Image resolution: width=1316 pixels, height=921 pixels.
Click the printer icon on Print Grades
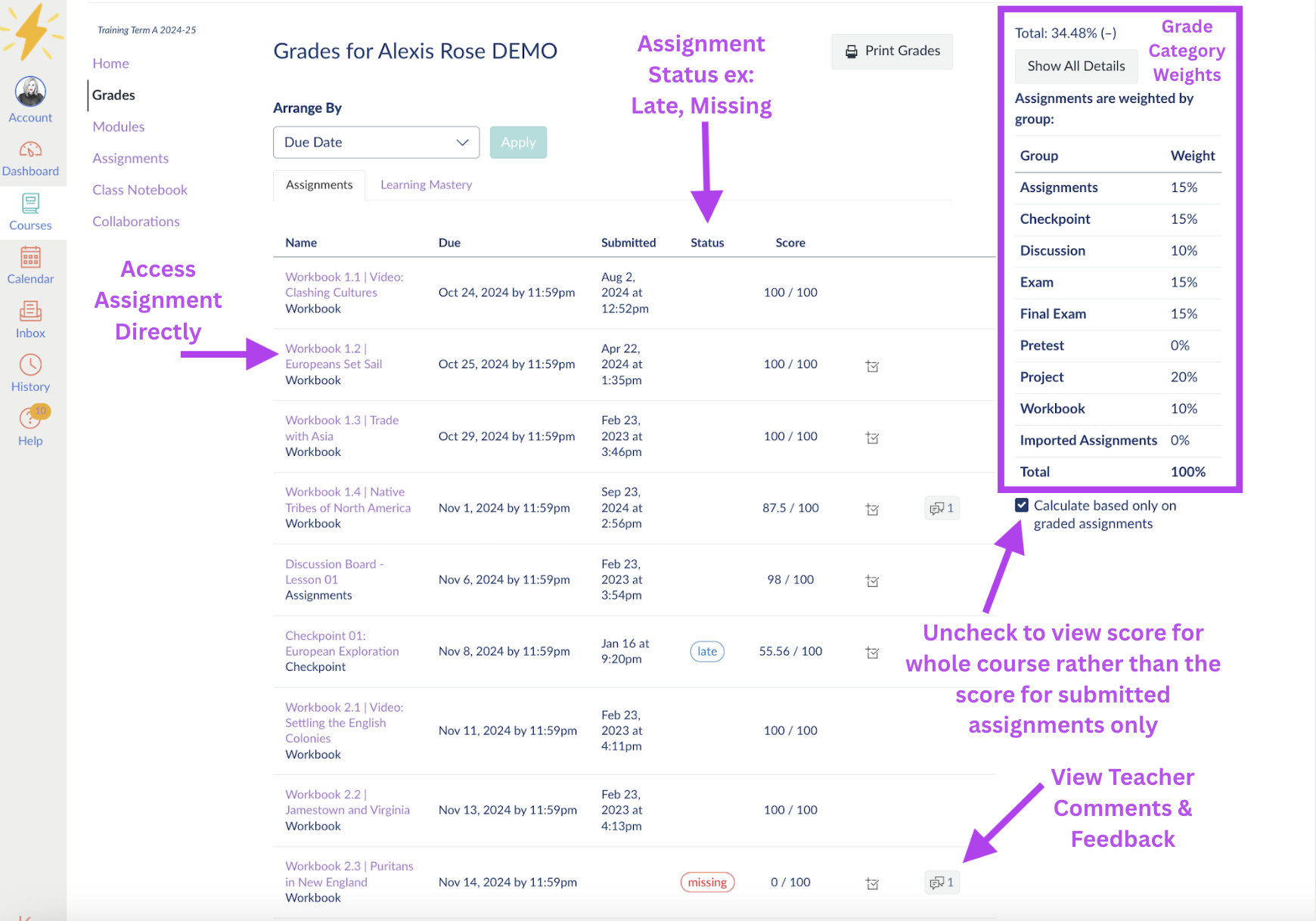(x=852, y=51)
